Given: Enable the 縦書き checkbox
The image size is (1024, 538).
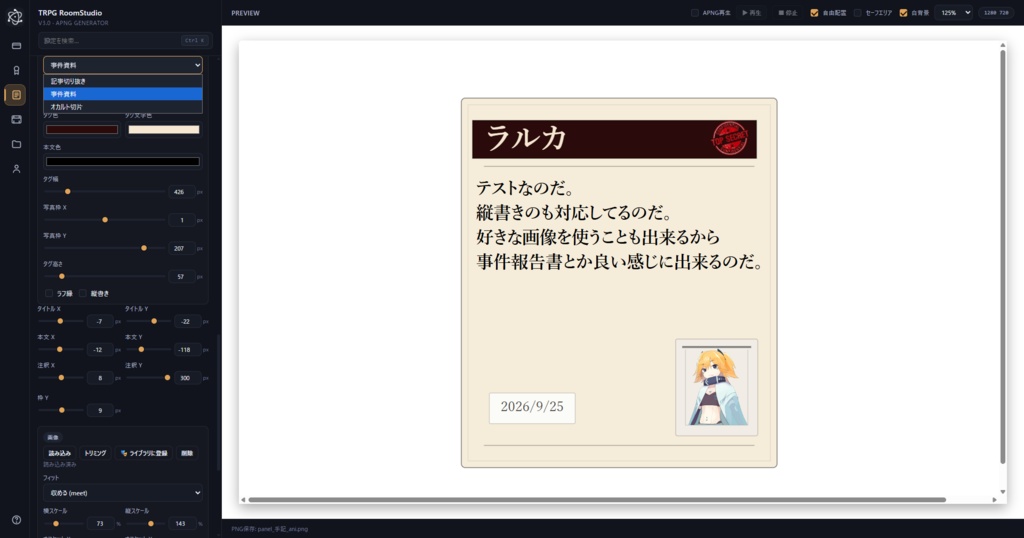Looking at the screenshot, I should (83, 294).
